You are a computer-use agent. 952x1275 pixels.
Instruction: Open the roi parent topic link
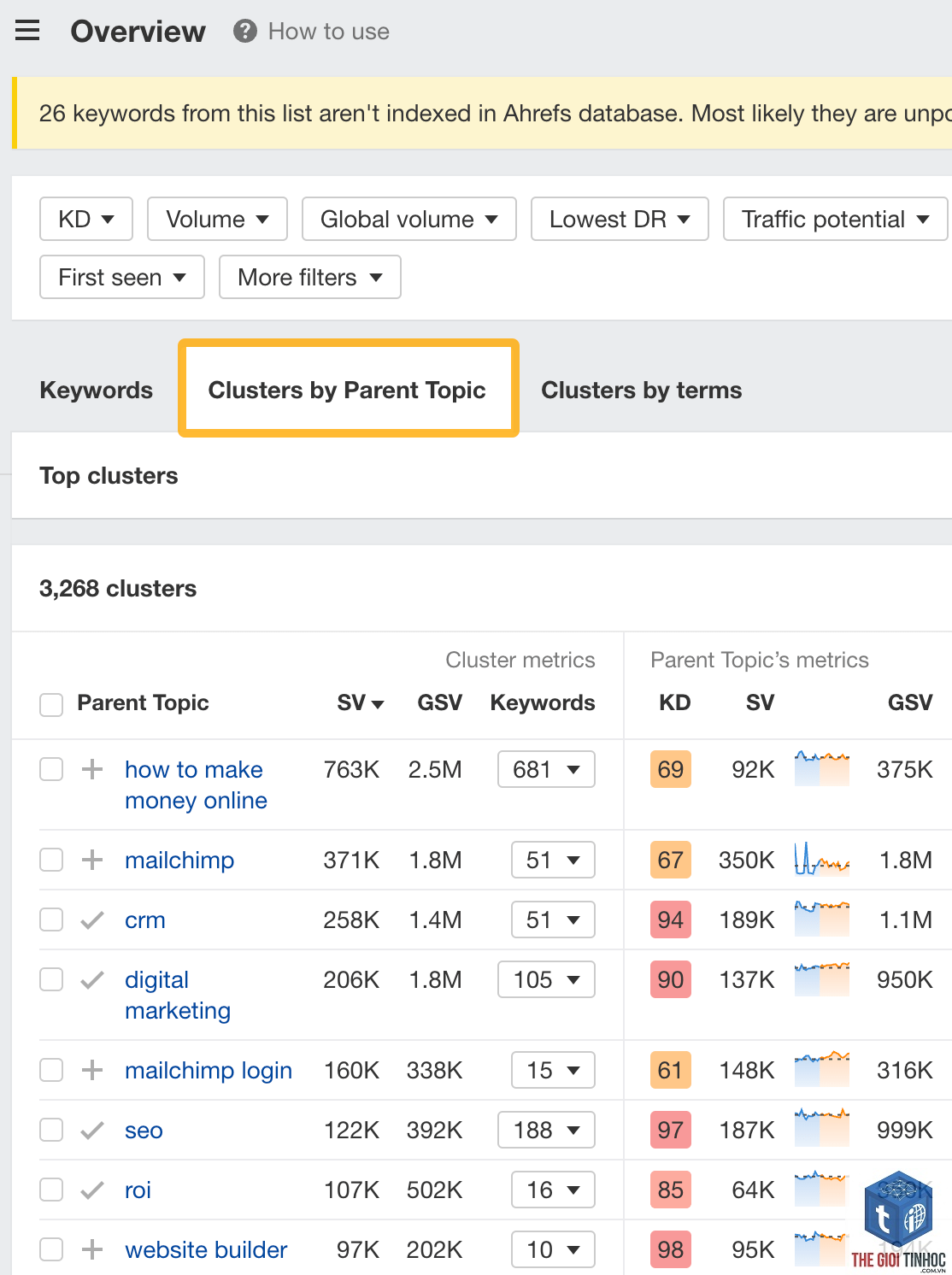point(138,1190)
